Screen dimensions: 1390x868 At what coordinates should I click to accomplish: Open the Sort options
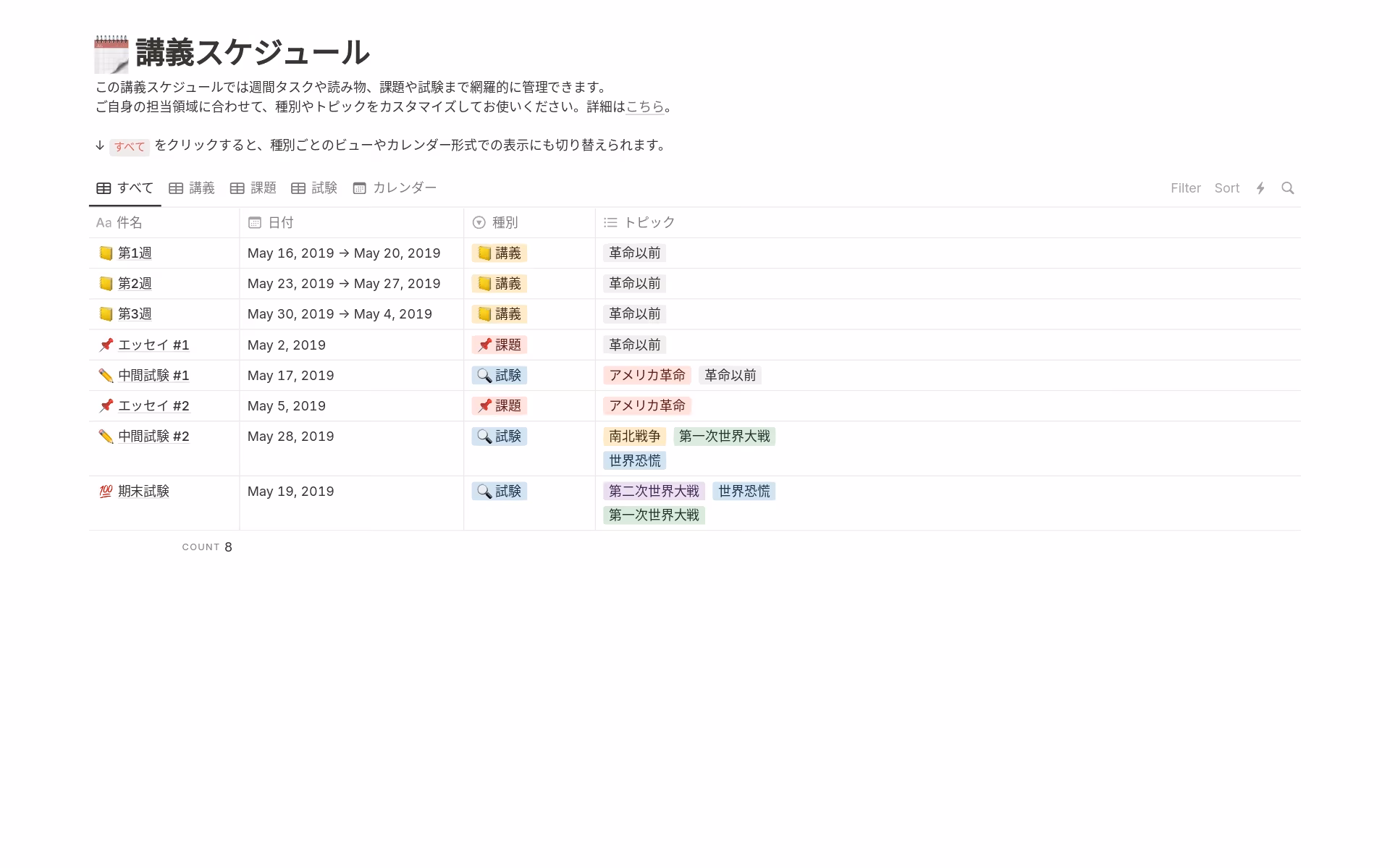[1226, 188]
